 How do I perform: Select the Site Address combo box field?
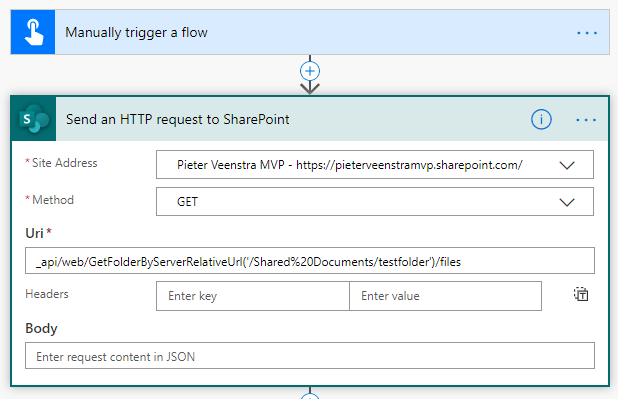click(x=375, y=164)
